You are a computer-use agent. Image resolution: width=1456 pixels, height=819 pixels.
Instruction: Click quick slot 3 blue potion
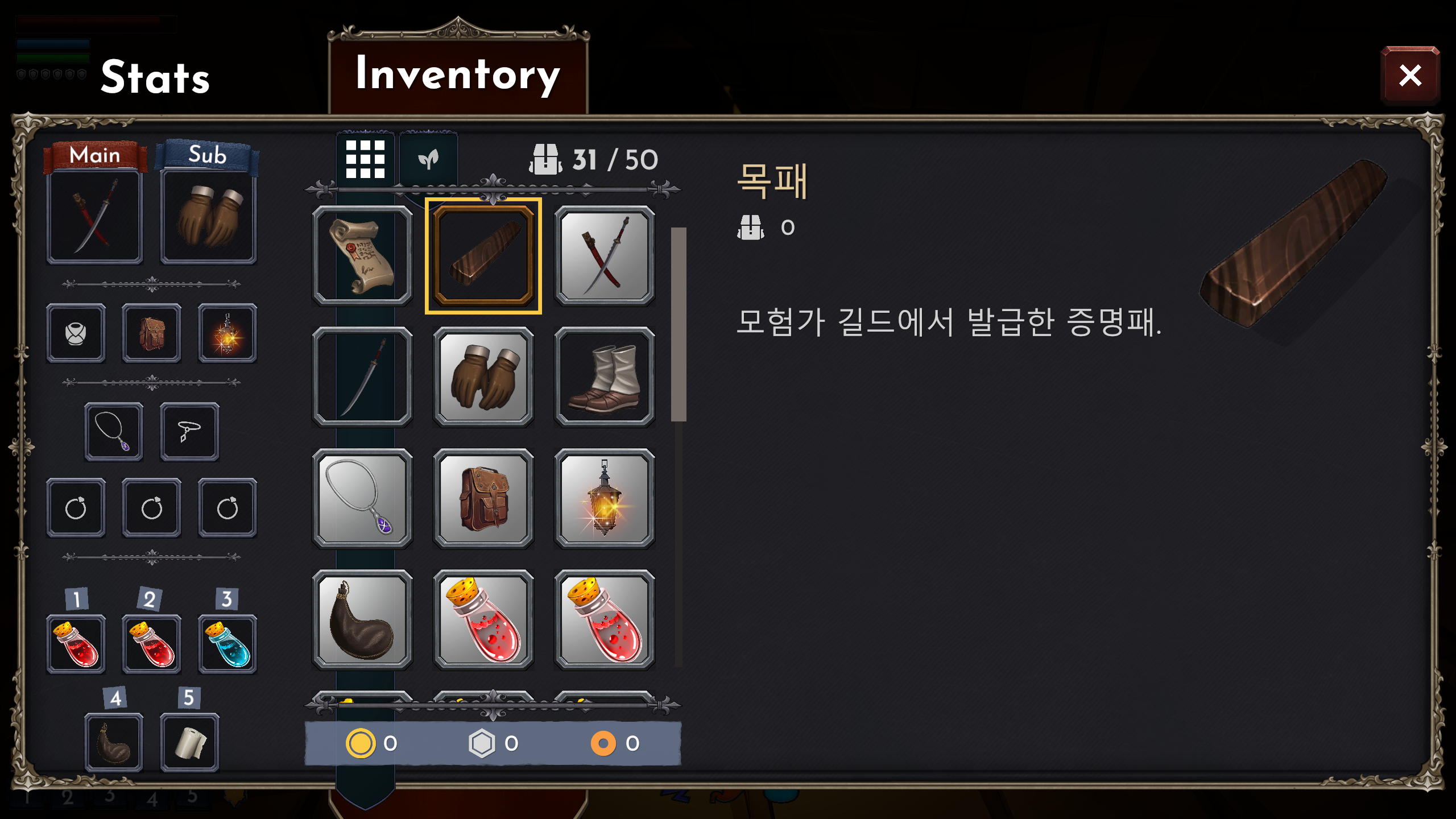pos(227,644)
